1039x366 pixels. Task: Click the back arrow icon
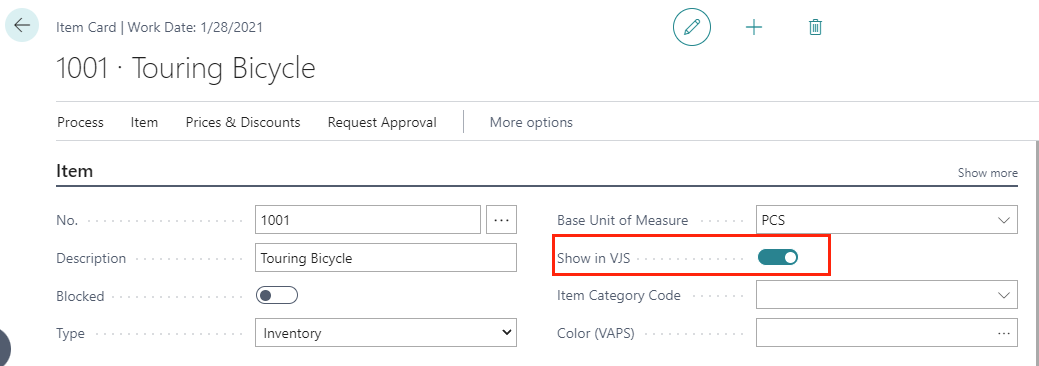pyautogui.click(x=22, y=25)
